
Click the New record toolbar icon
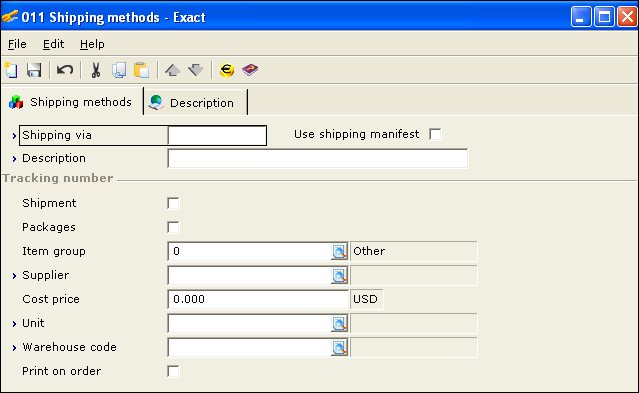point(11,70)
